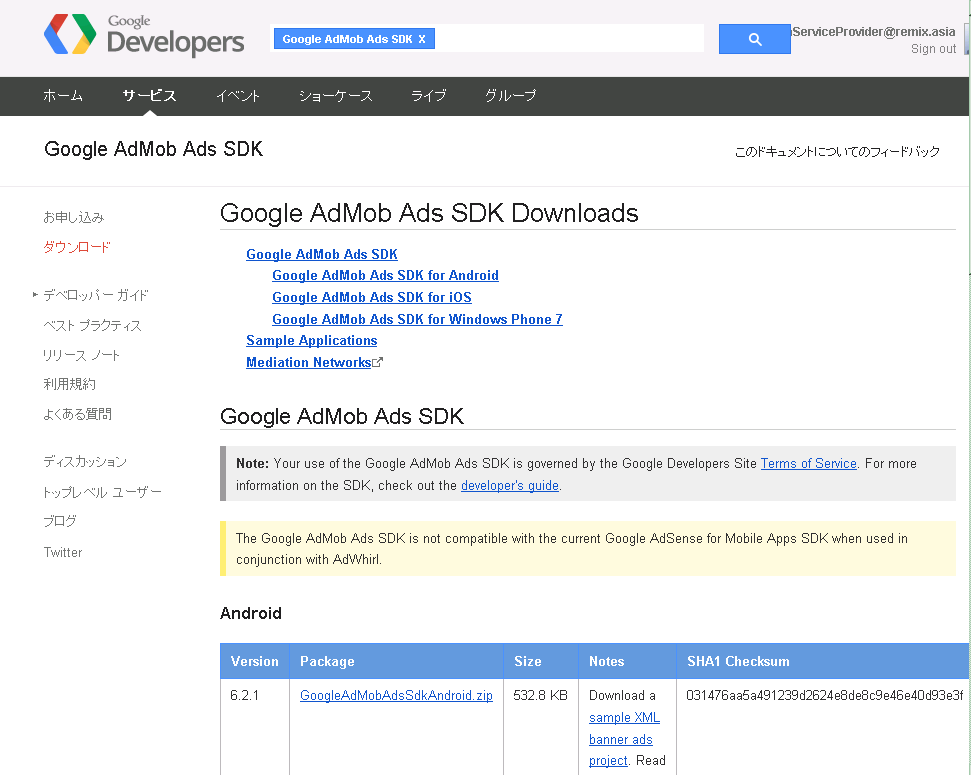Click the Google AdMob Ads SDK Downloads heading
This screenshot has width=971, height=775.
tap(429, 212)
